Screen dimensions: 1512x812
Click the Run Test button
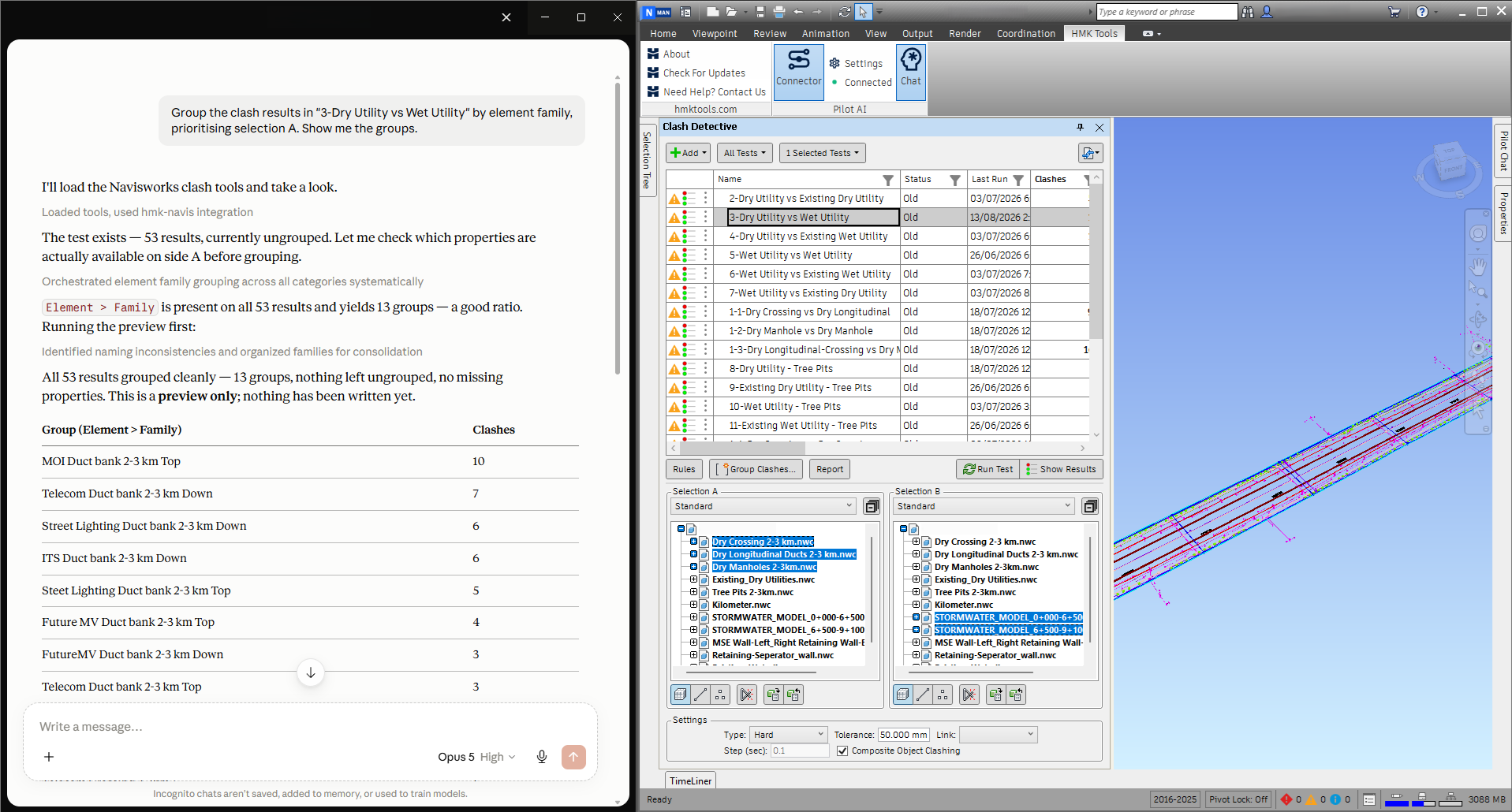click(987, 469)
